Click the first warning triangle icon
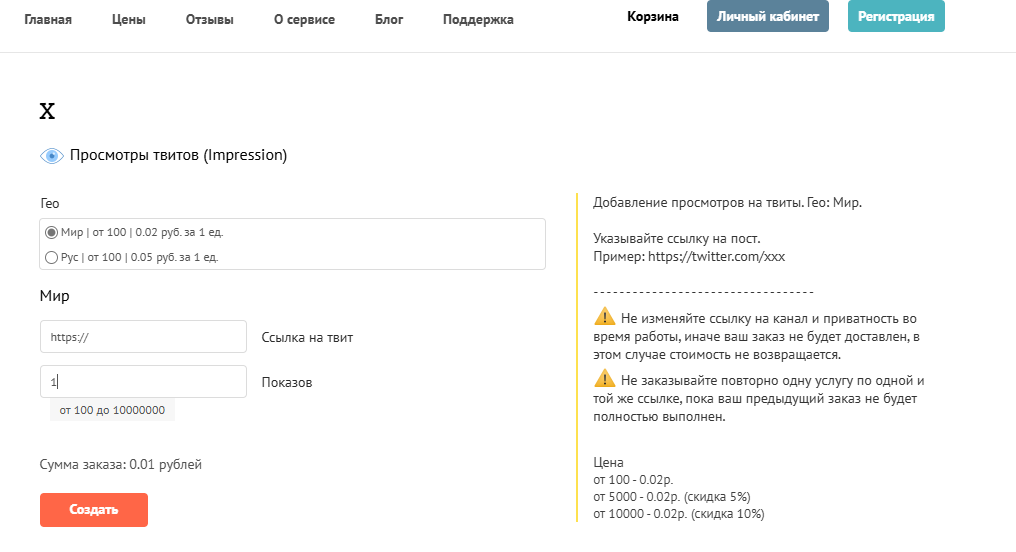The width and height of the screenshot is (1016, 552). tap(605, 317)
